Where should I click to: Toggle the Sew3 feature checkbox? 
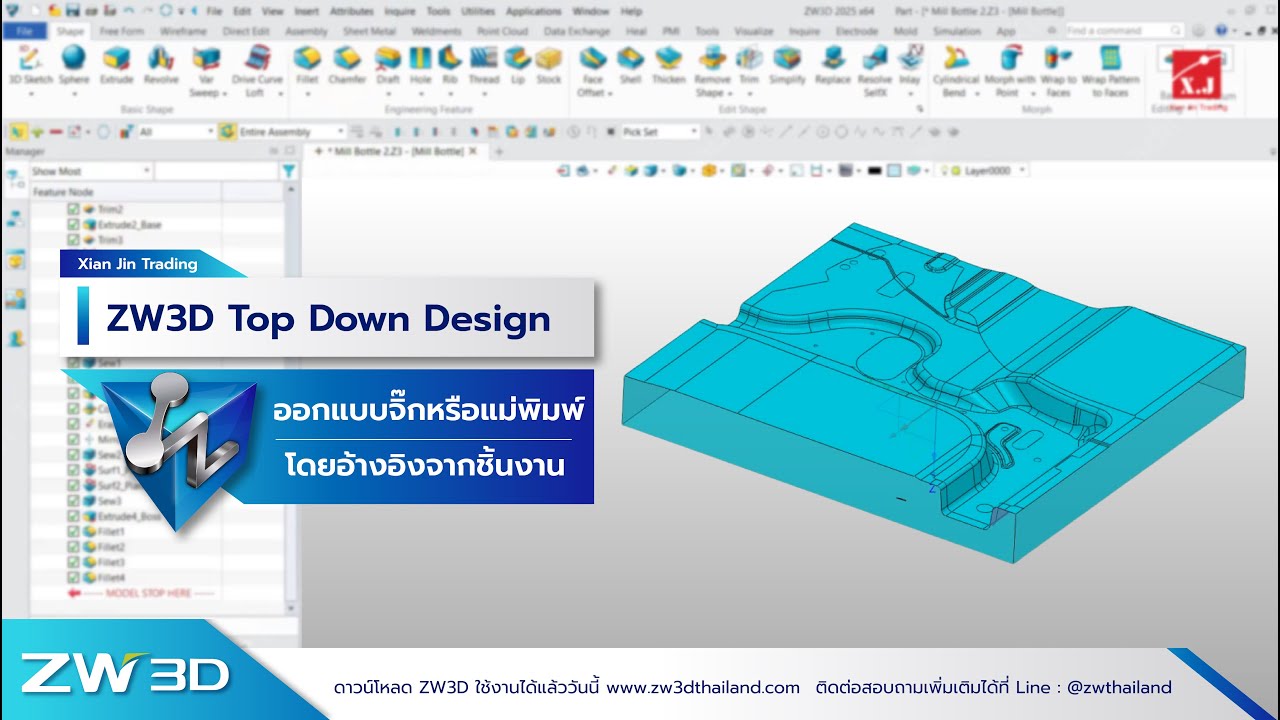coord(73,501)
